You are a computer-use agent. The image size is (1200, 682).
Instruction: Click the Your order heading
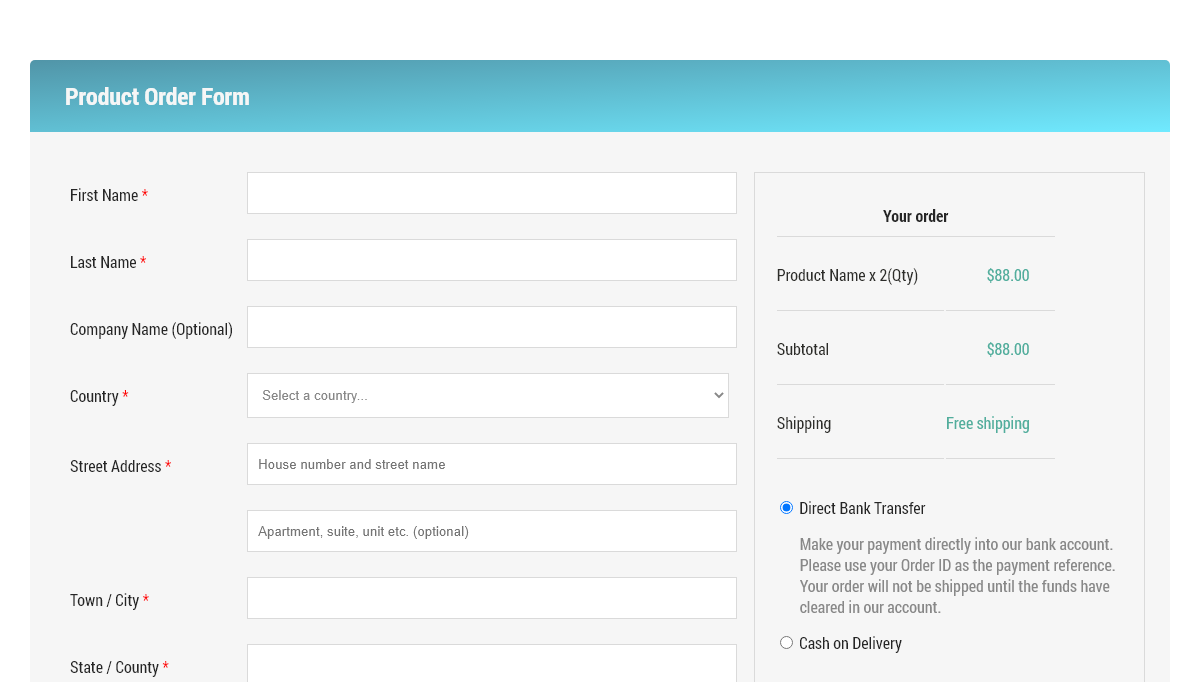pyautogui.click(x=915, y=216)
